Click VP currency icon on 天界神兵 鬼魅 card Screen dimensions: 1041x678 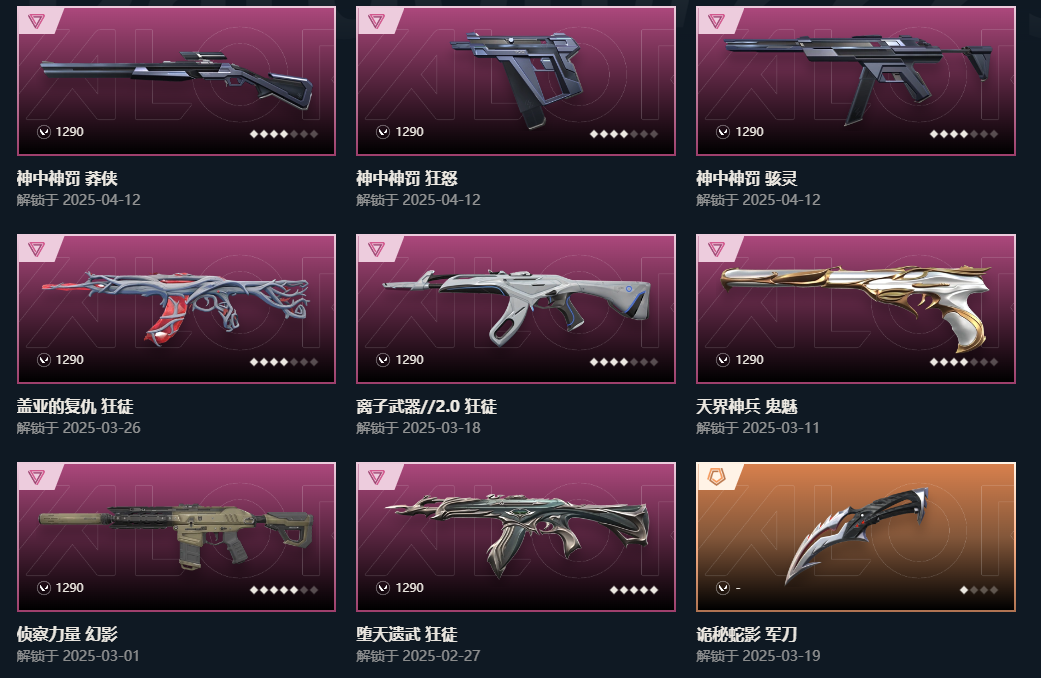(x=723, y=360)
